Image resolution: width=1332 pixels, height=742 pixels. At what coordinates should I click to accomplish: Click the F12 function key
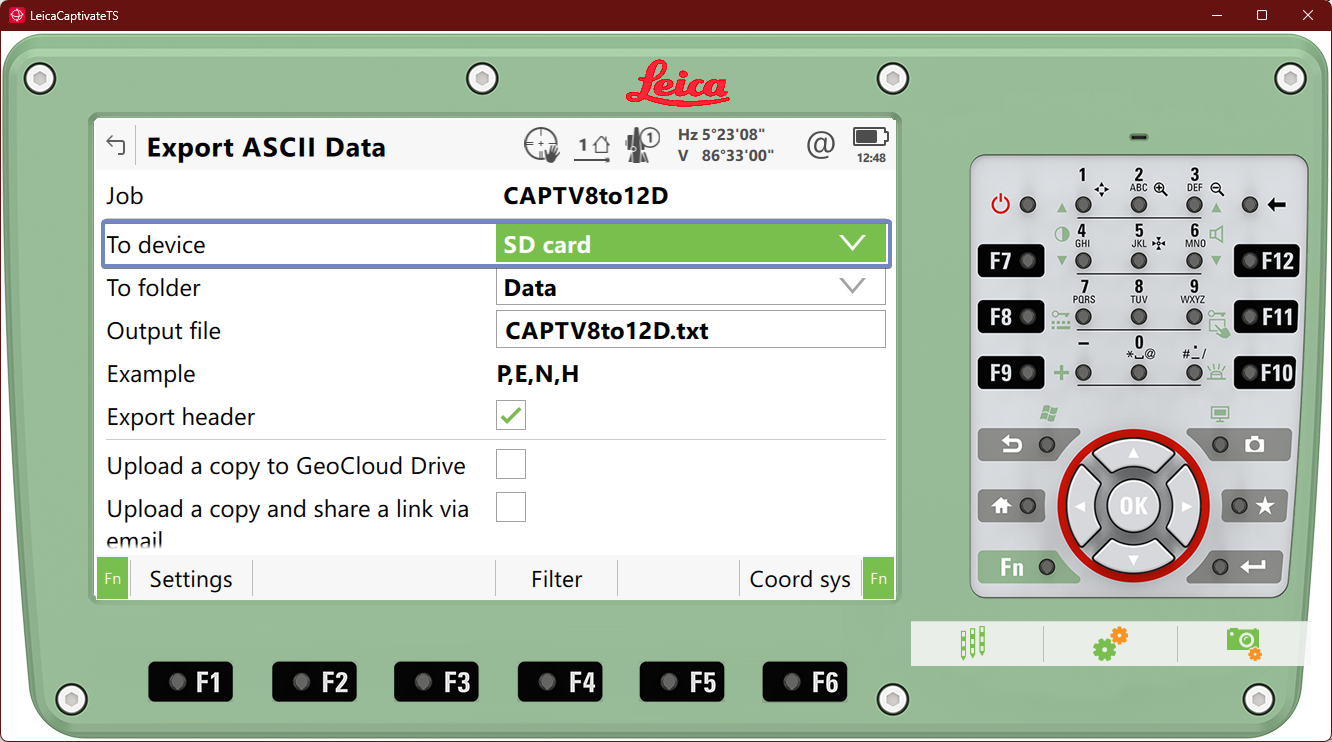click(x=1266, y=261)
